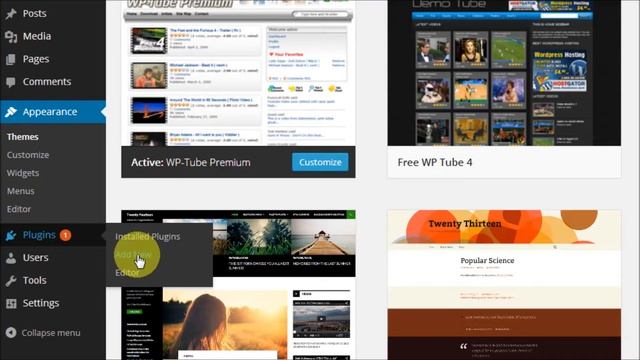The image size is (640, 360).
Task: Open Customize under Appearance sidebar
Action: 28,155
